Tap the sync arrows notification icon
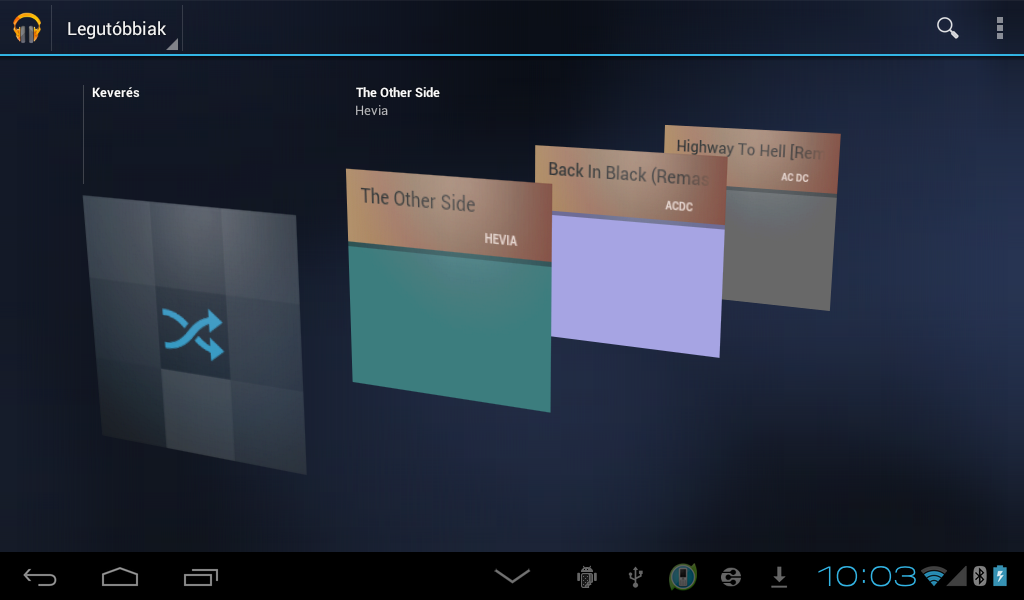 [x=731, y=577]
